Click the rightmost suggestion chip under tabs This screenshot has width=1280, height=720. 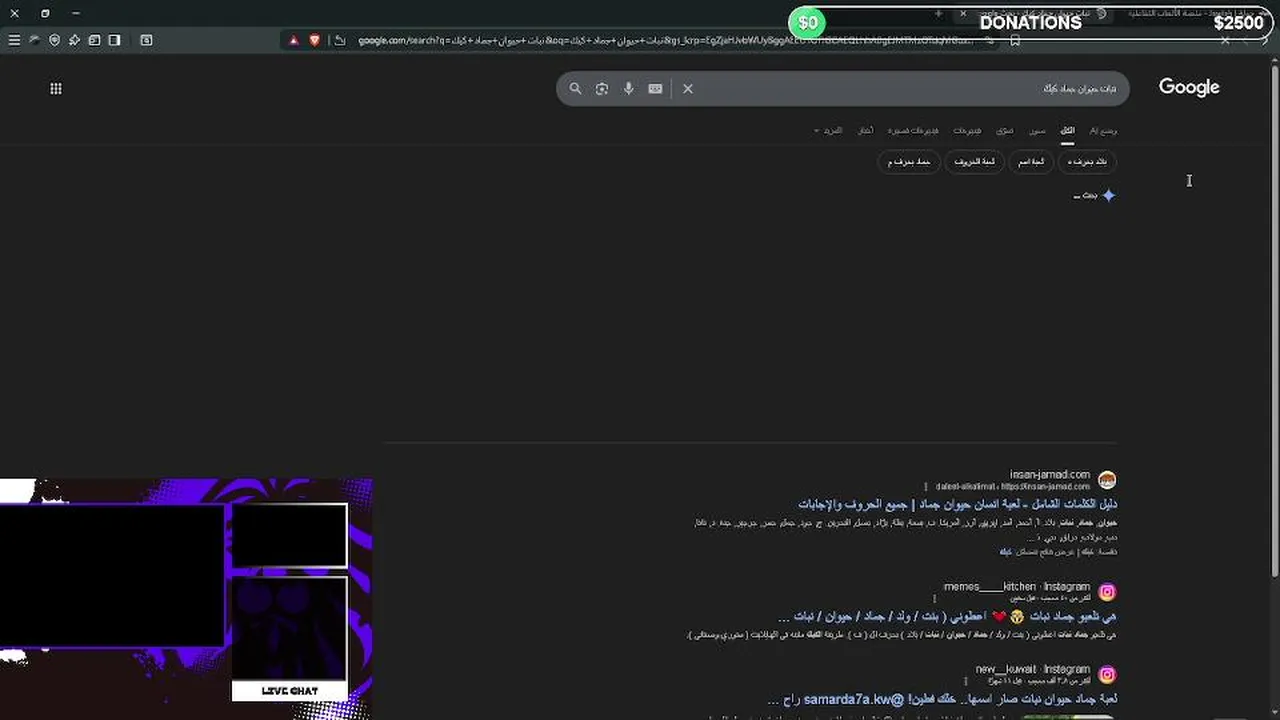click(1087, 161)
